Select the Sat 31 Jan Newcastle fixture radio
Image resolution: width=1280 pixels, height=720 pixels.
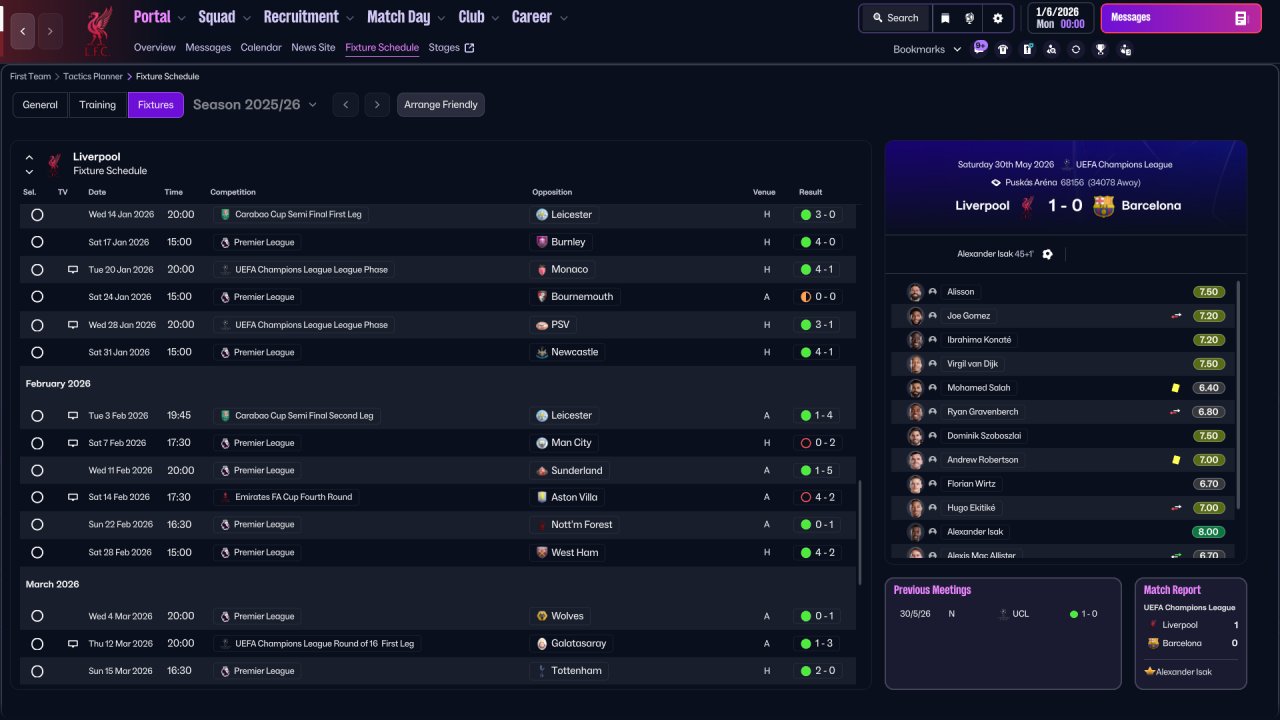pyautogui.click(x=37, y=352)
